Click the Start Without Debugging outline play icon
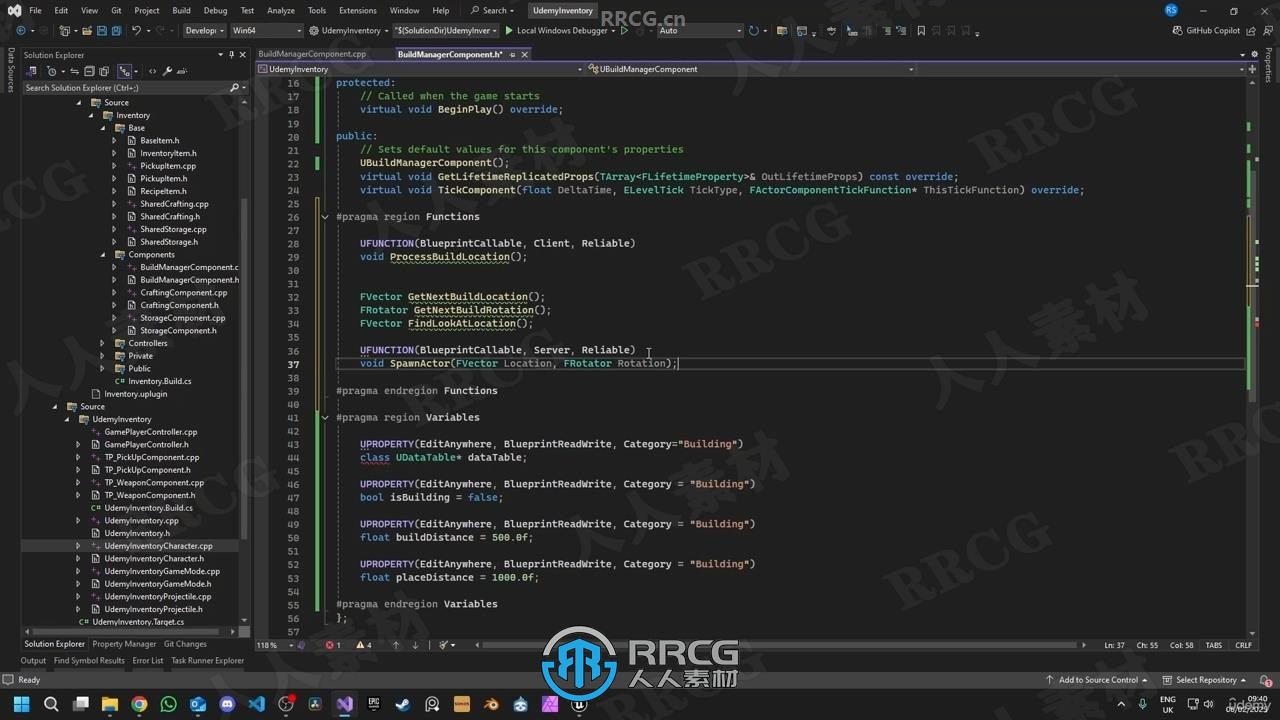This screenshot has height=720, width=1280. pos(624,31)
